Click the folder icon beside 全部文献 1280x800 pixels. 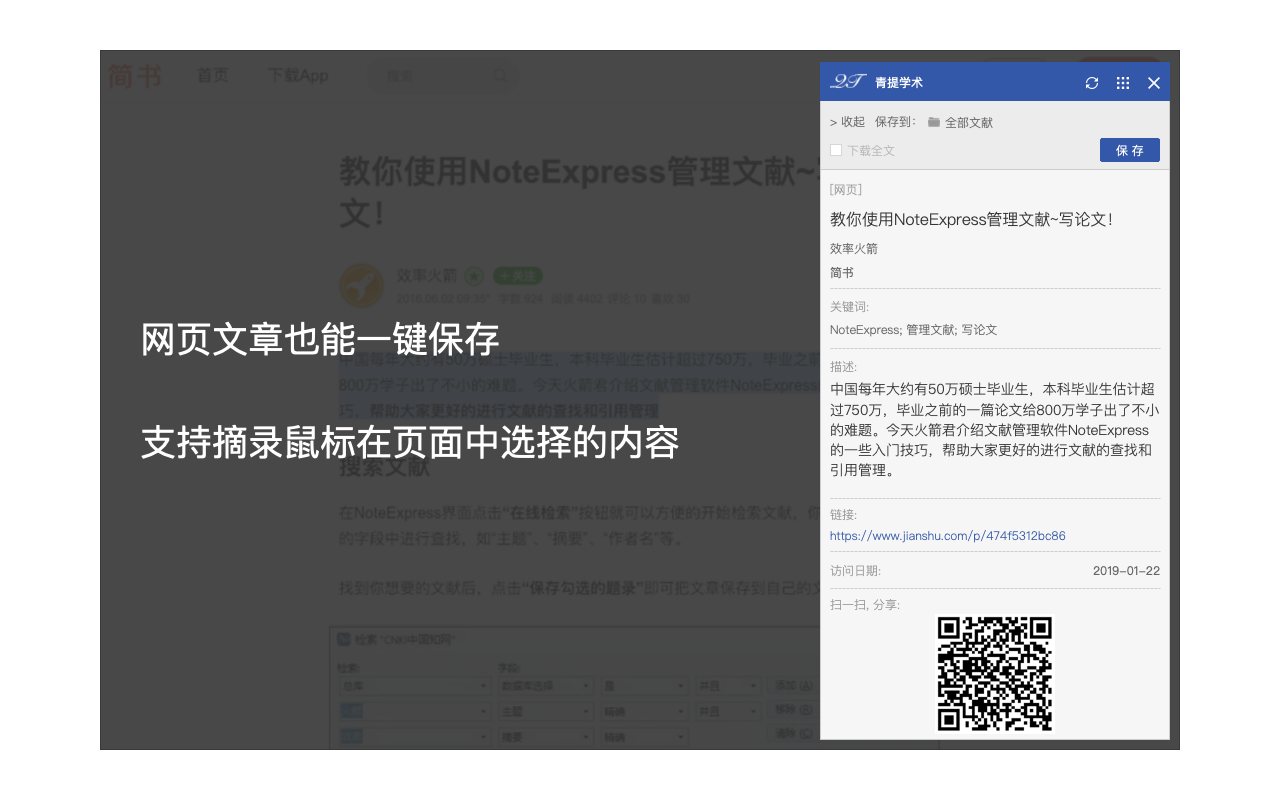click(x=934, y=122)
